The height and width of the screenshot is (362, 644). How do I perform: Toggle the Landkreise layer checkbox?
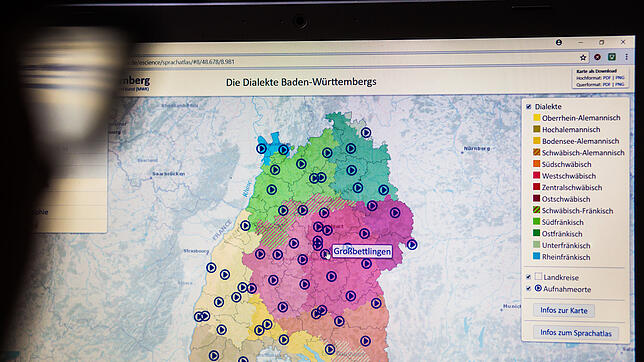(x=529, y=277)
